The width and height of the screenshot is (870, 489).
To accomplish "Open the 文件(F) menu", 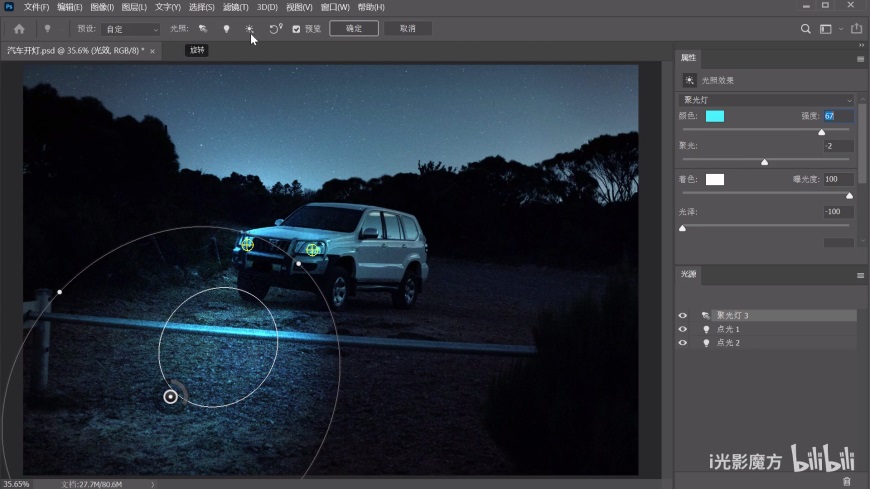I will tap(36, 7).
